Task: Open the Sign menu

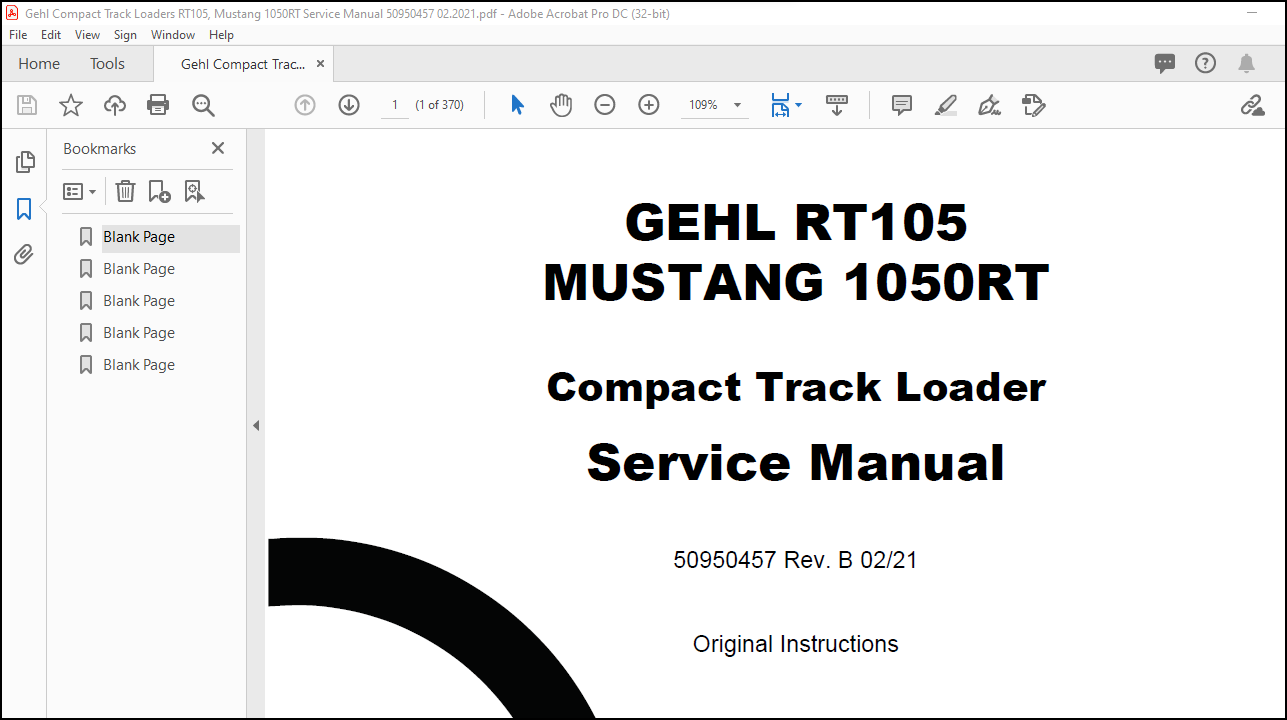Action: click(x=125, y=35)
